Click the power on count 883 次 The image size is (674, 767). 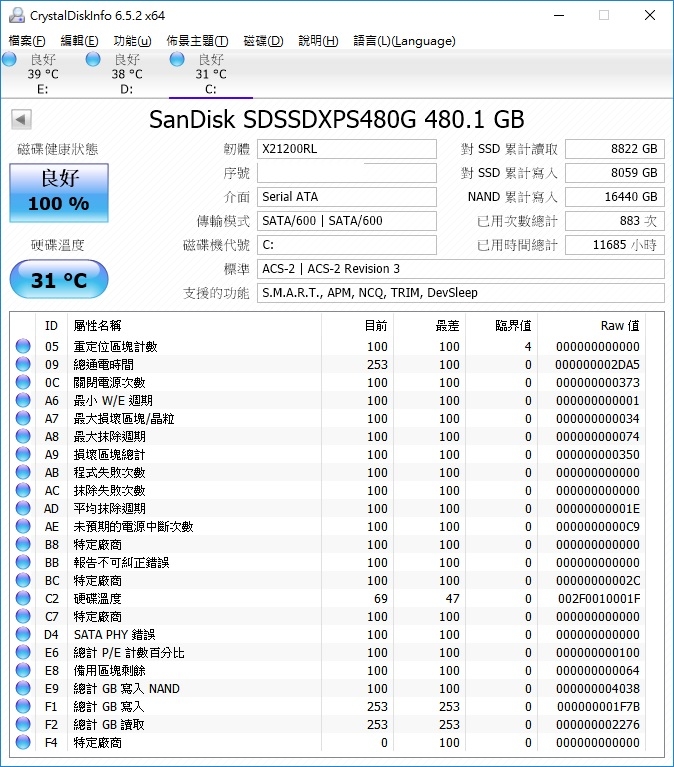point(615,221)
